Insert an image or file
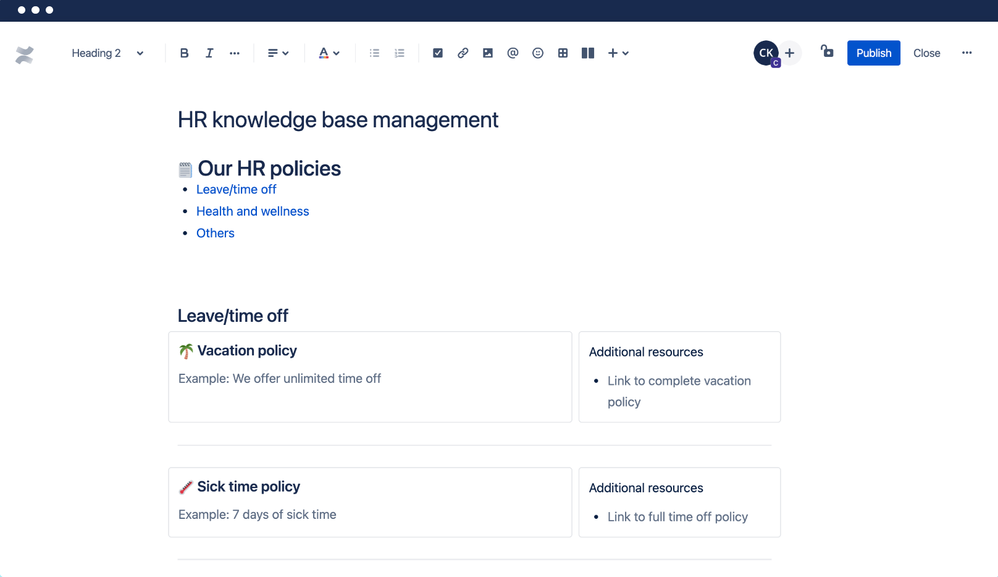The height and width of the screenshot is (577, 998). click(x=488, y=53)
